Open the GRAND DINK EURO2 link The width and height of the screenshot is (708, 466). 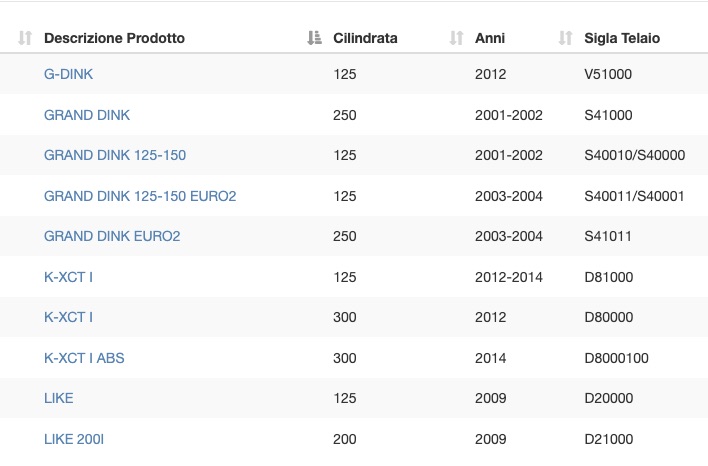click(x=112, y=236)
